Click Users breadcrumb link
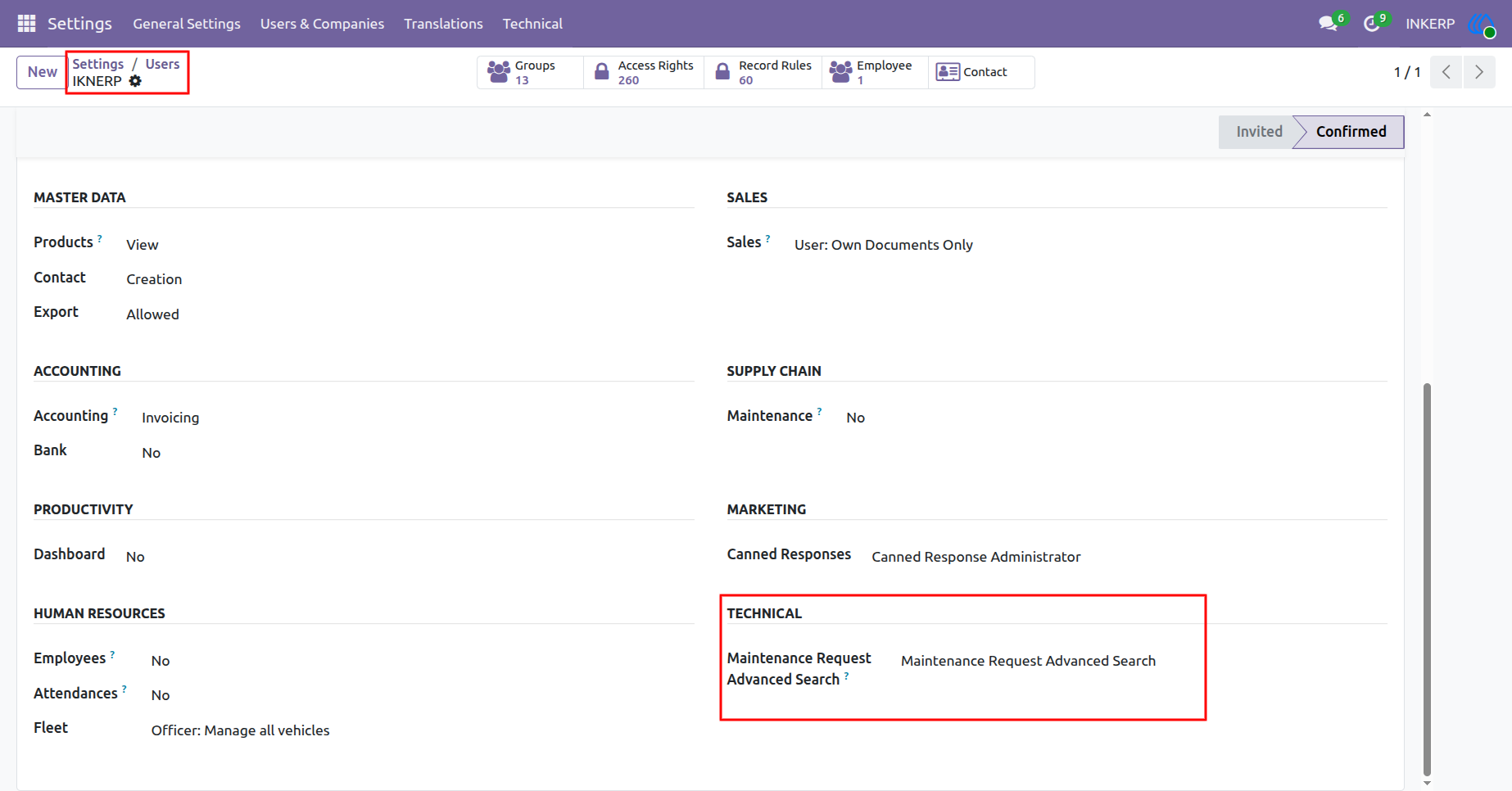The image size is (1512, 791). (x=162, y=64)
